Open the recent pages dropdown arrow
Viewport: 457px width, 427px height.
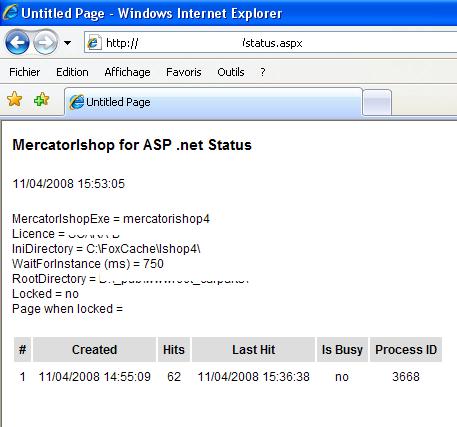pos(67,43)
